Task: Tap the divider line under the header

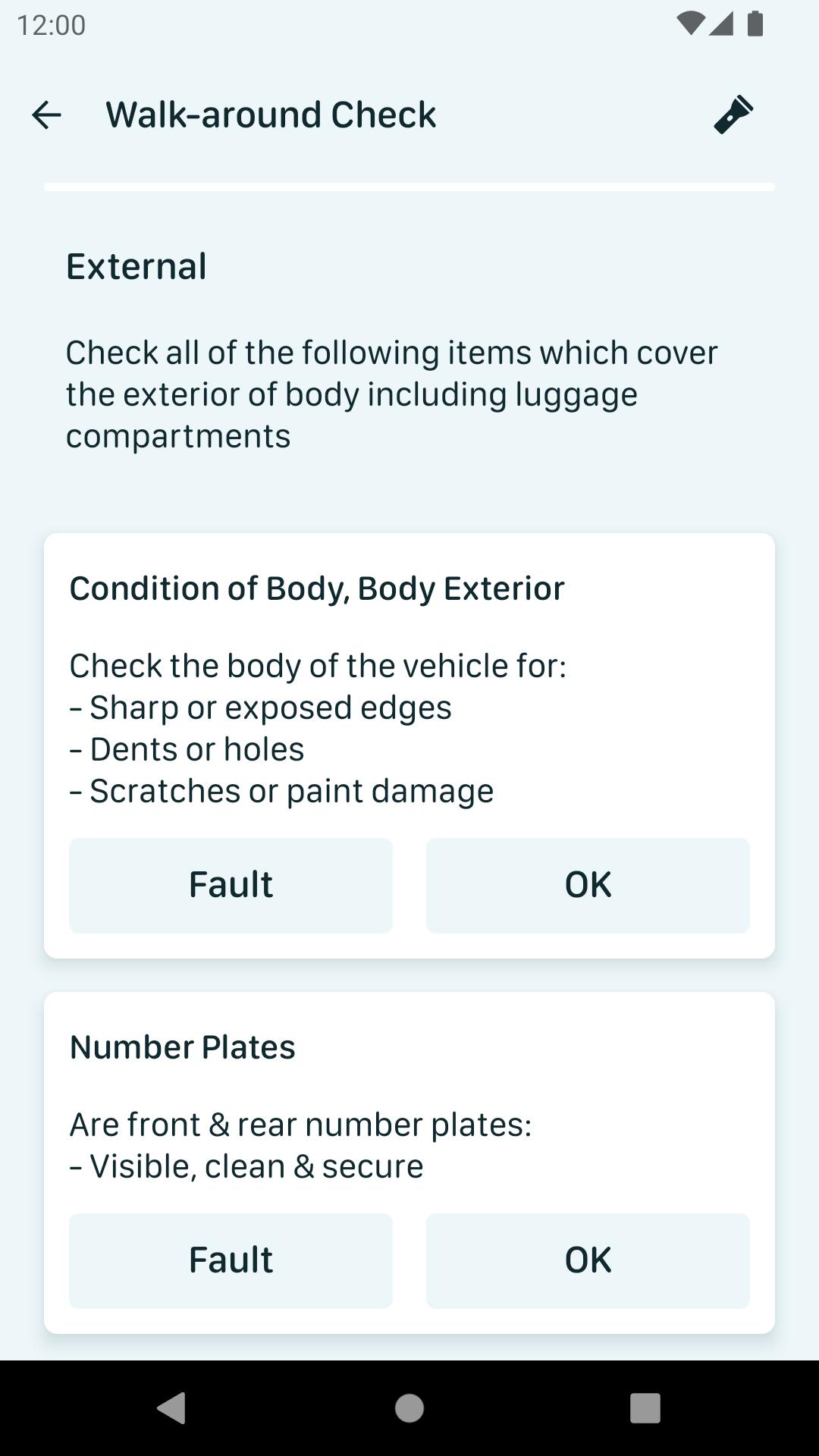Action: pyautogui.click(x=409, y=184)
